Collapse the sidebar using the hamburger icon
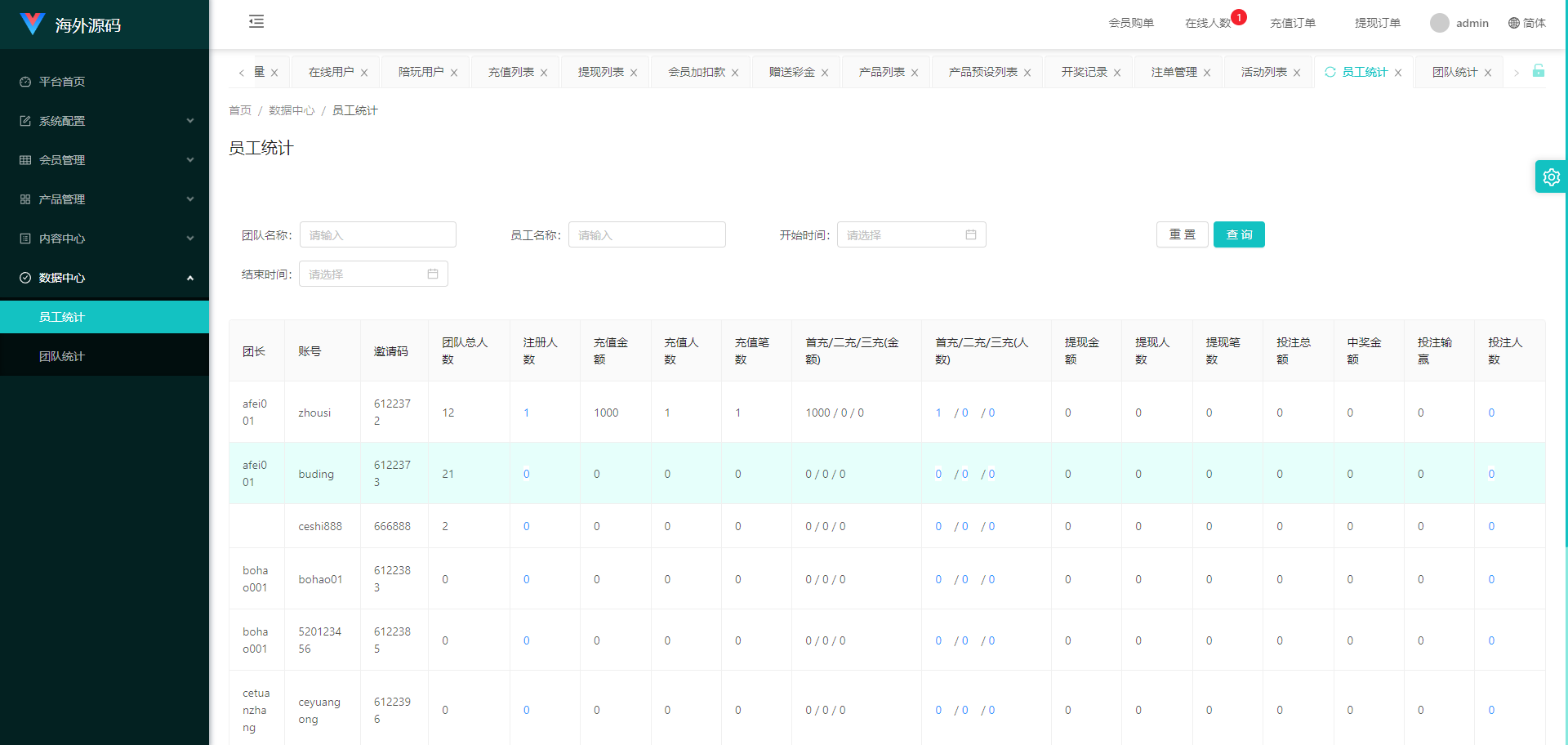The height and width of the screenshot is (745, 1568). point(256,21)
